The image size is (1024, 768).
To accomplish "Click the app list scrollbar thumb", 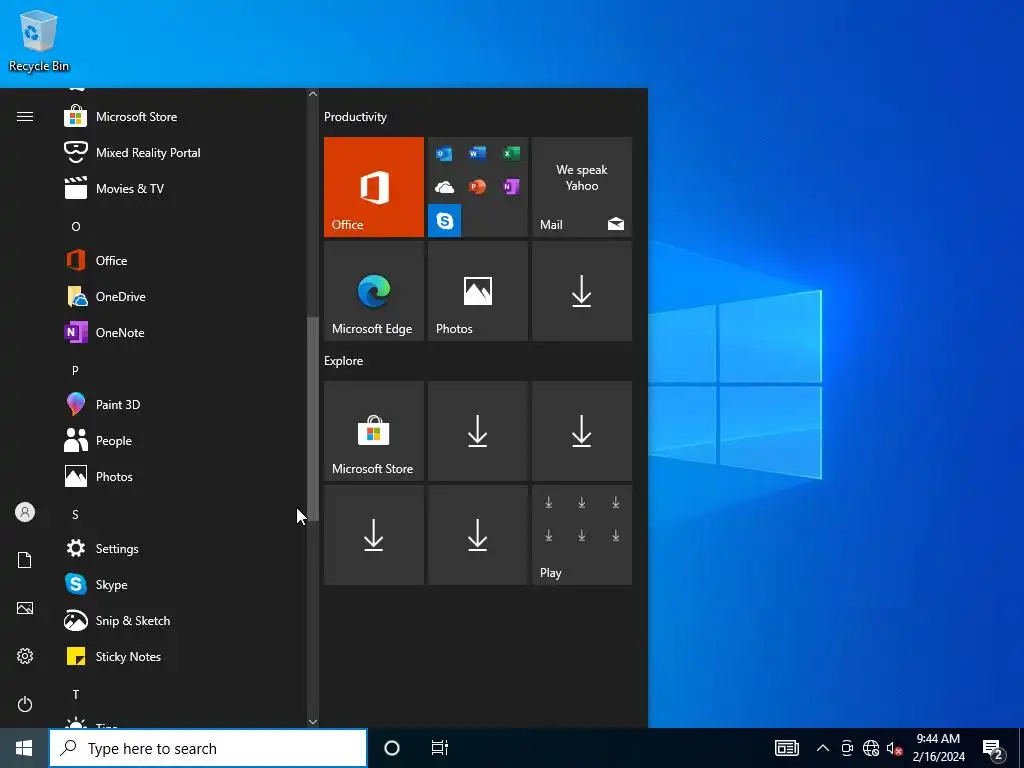I will point(313,419).
